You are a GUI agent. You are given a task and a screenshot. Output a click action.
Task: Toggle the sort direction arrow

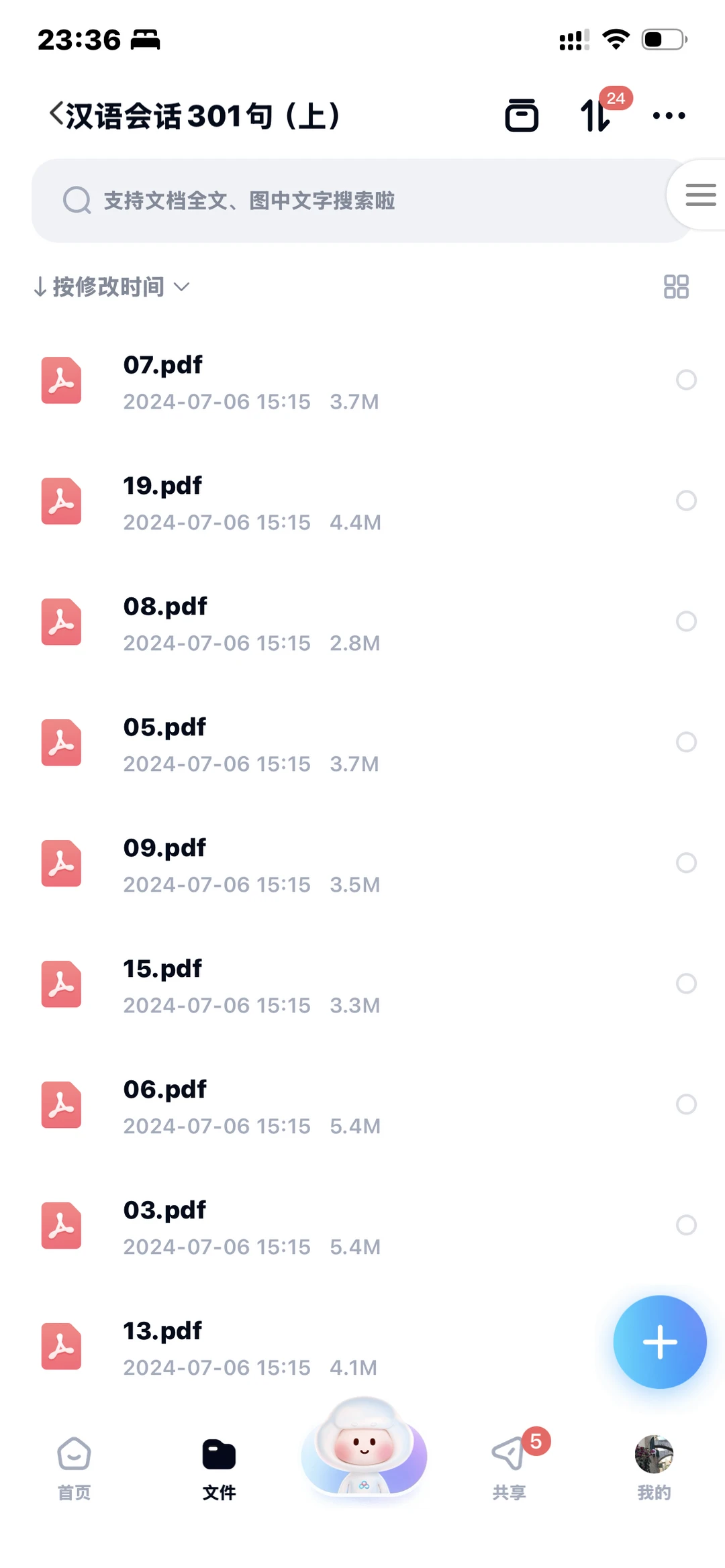(x=40, y=287)
